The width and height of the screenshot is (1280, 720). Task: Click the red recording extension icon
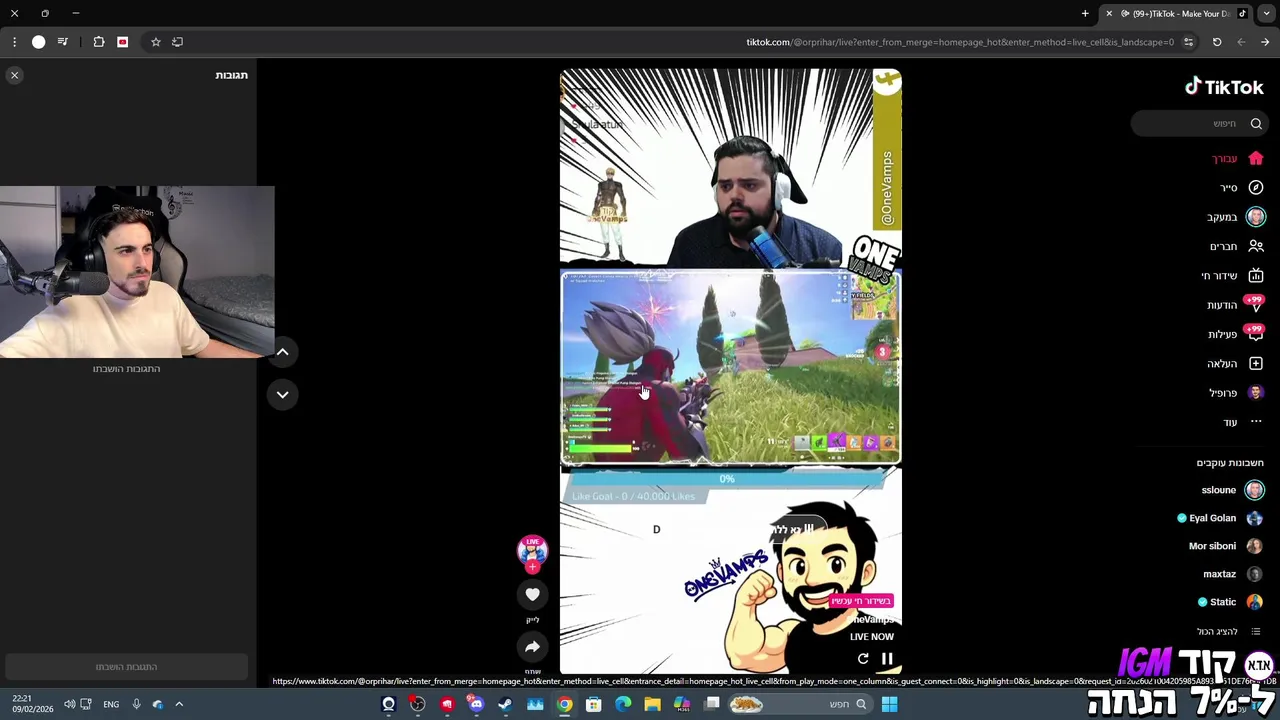122,42
